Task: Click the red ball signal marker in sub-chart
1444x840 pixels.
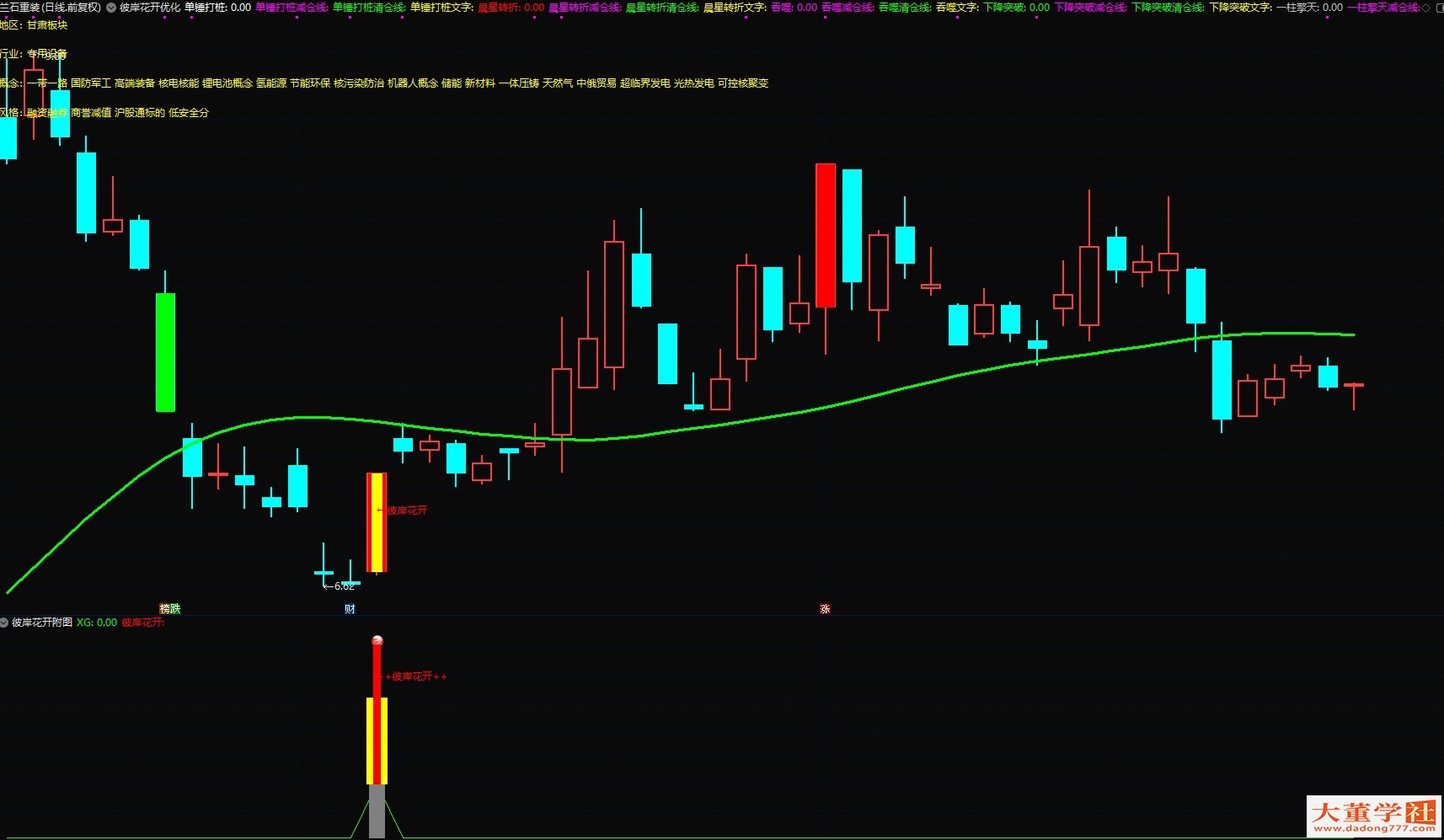Action: (377, 641)
